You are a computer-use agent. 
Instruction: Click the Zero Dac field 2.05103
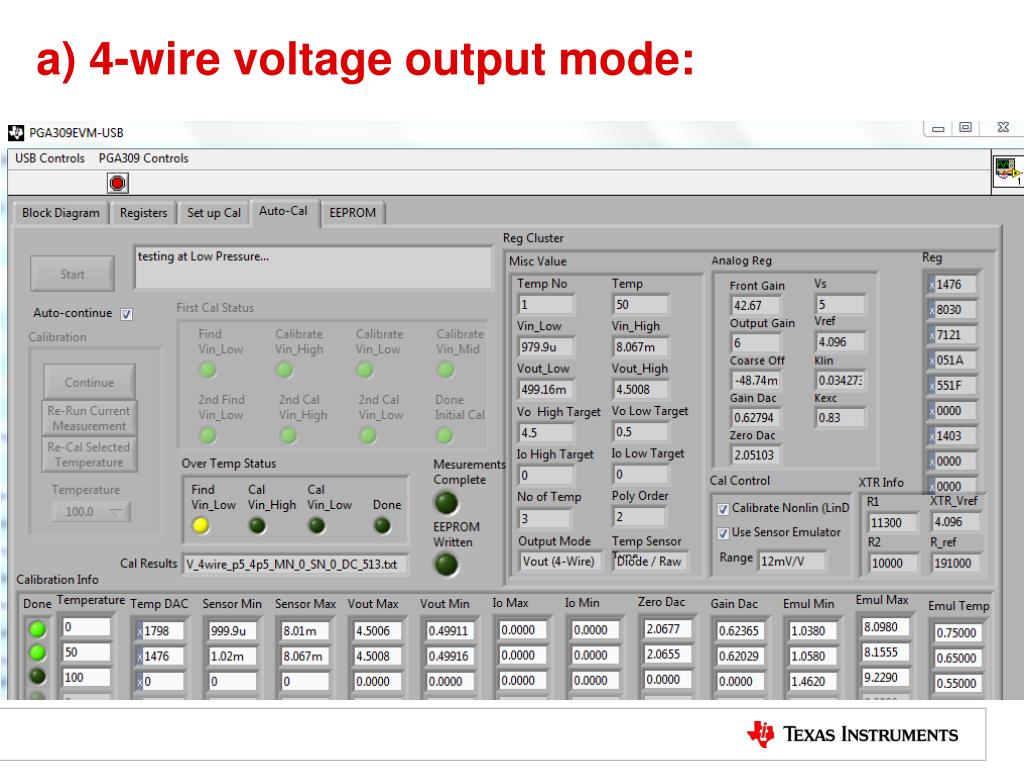pyautogui.click(x=756, y=455)
